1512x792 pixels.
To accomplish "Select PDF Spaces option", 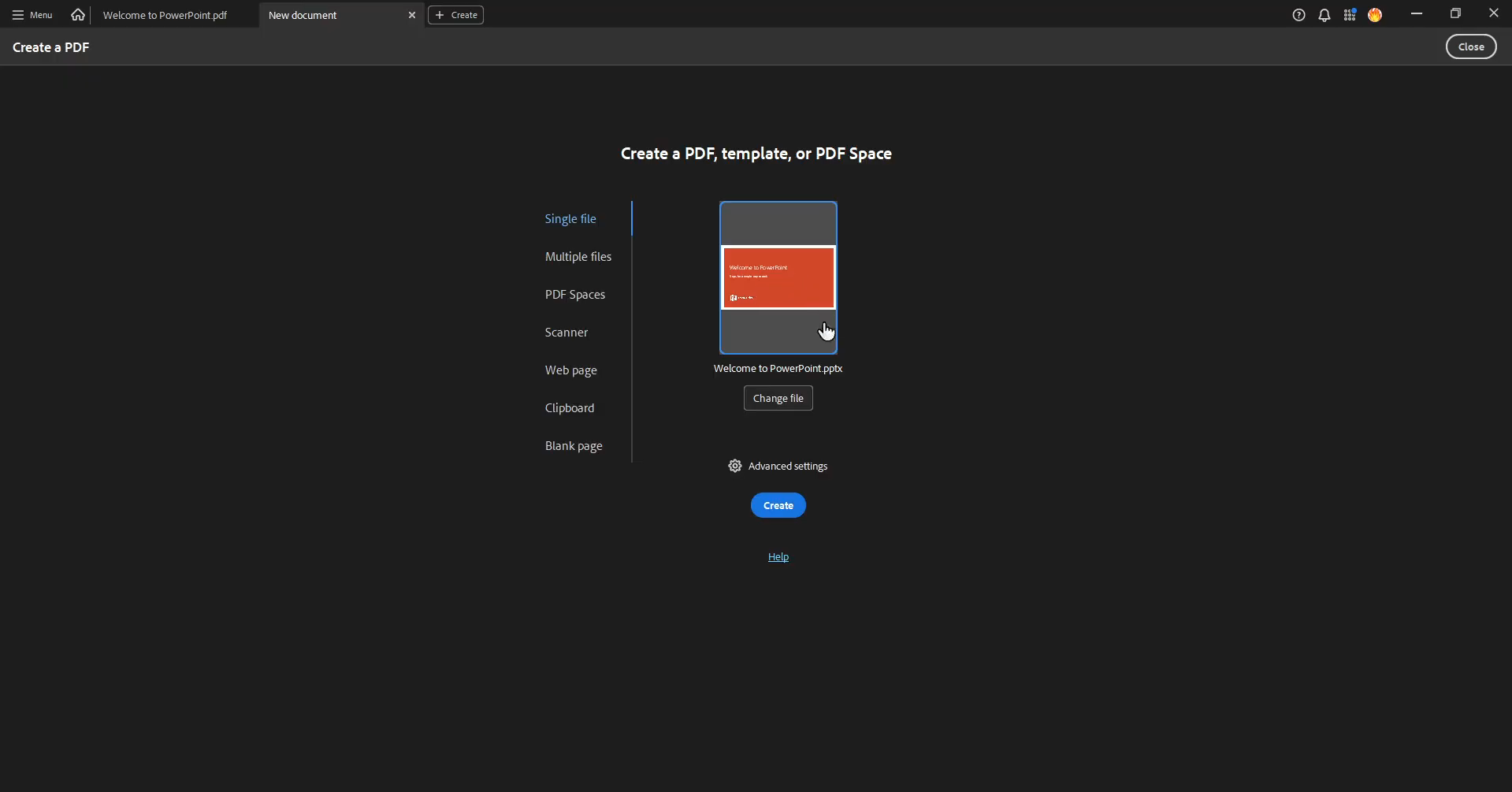I will pos(575,295).
